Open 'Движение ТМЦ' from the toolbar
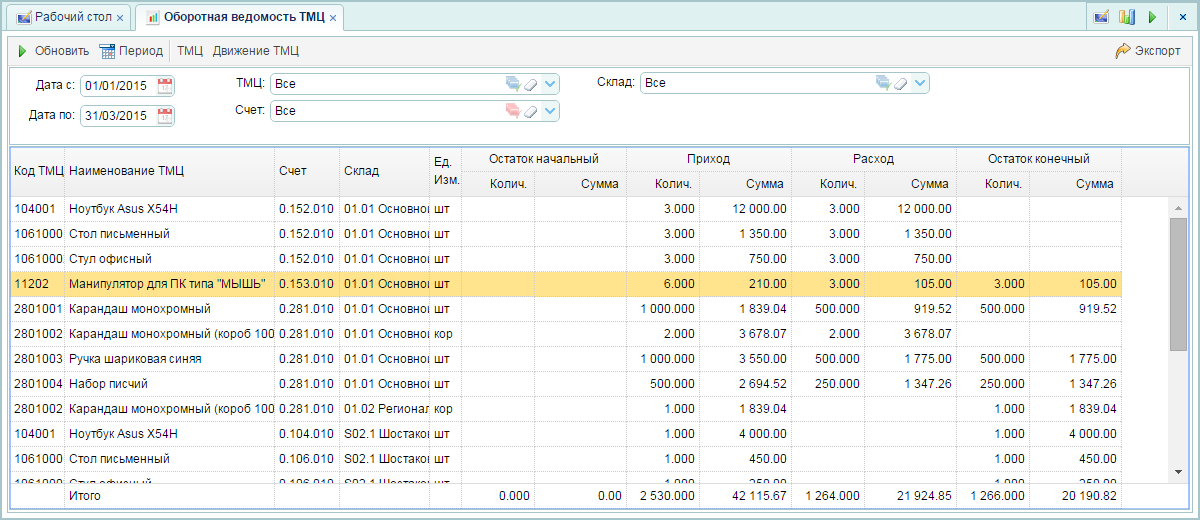This screenshot has width=1200, height=520. click(256, 50)
